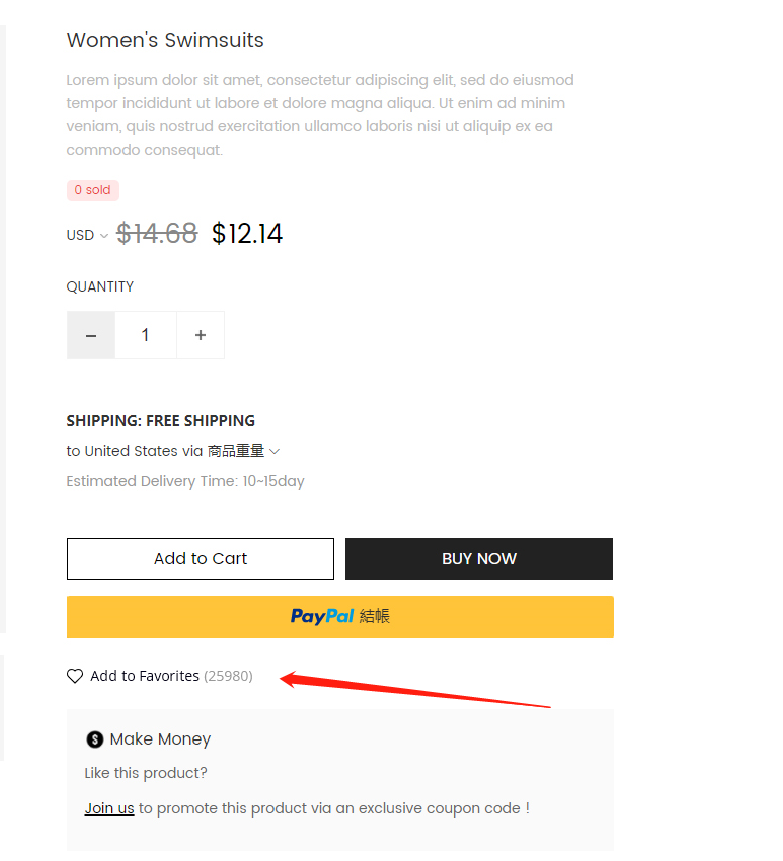Image resolution: width=783 pixels, height=861 pixels.
Task: Click the crossed-out $14.68 price
Action: [x=156, y=234]
